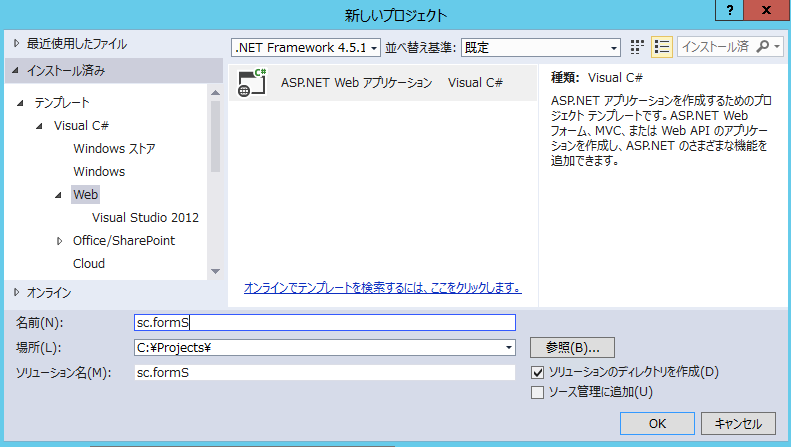Viewport: 791px width, 447px height.
Task: Click the OK button
Action: 657,423
